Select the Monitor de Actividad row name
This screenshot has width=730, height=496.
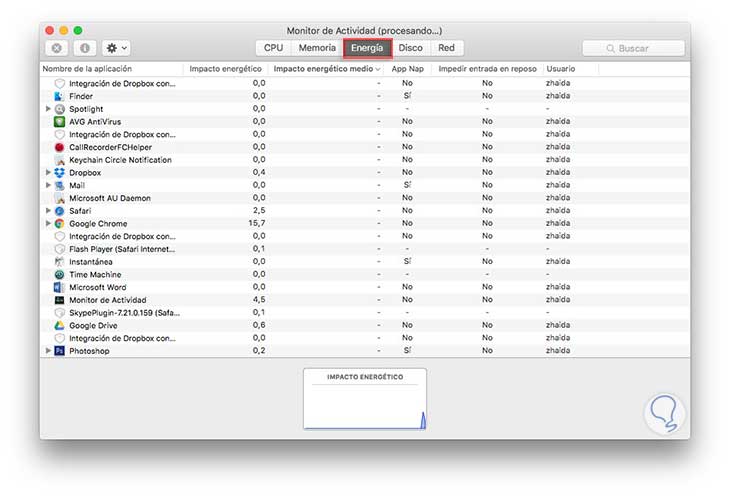click(x=108, y=300)
